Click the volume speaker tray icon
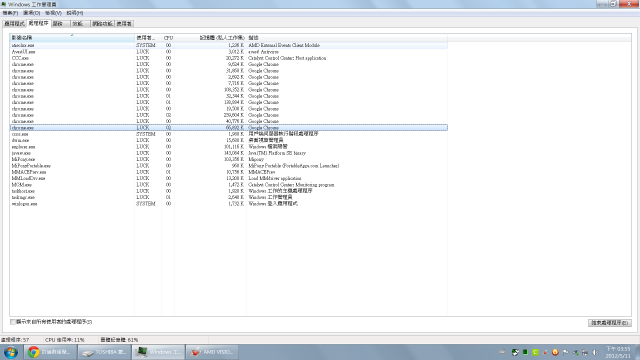Image resolution: width=640 pixels, height=360 pixels. [595, 352]
